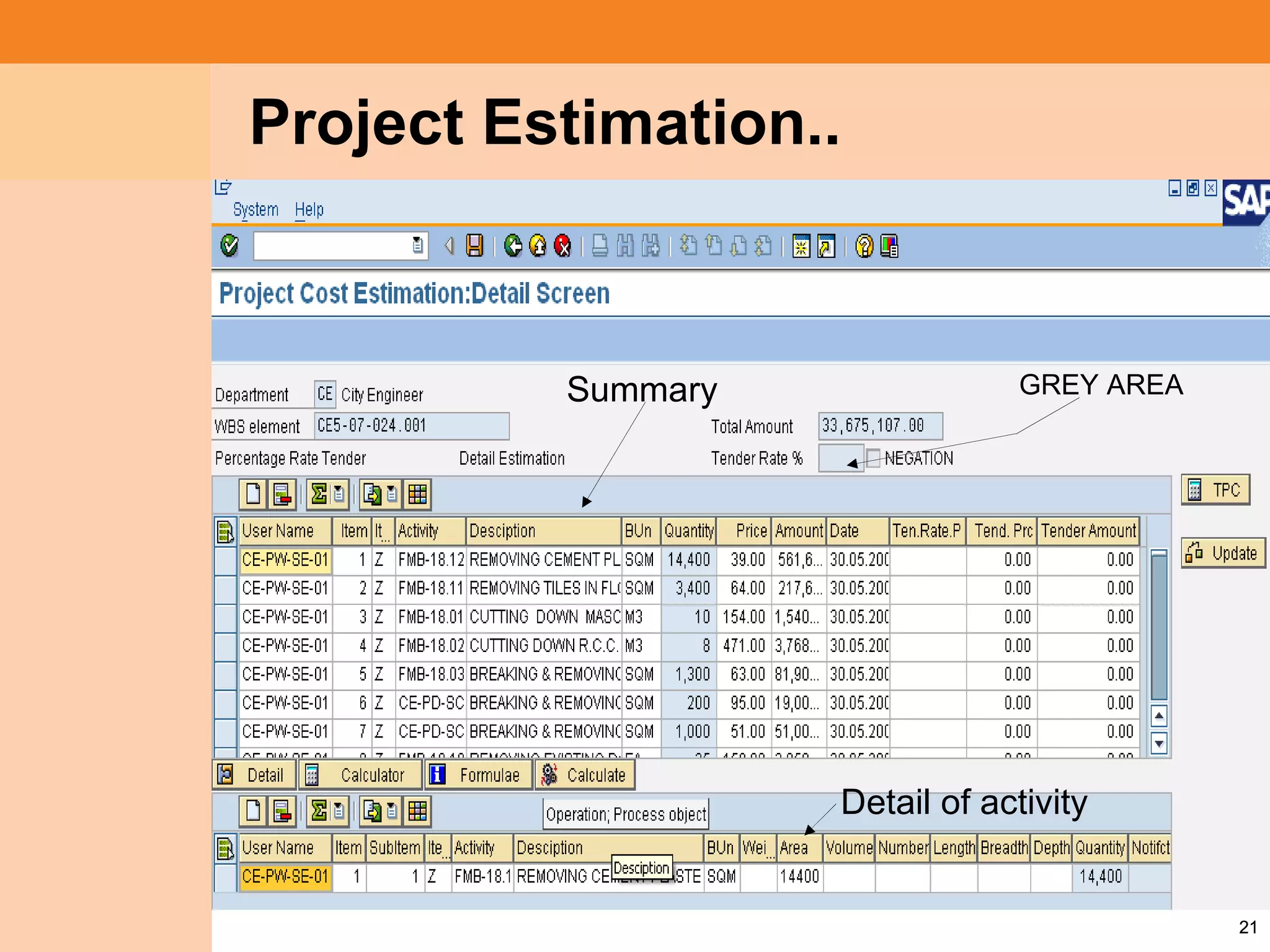1270x952 pixels.
Task: Click the grid layout icon in summary toolbar
Action: tap(417, 494)
